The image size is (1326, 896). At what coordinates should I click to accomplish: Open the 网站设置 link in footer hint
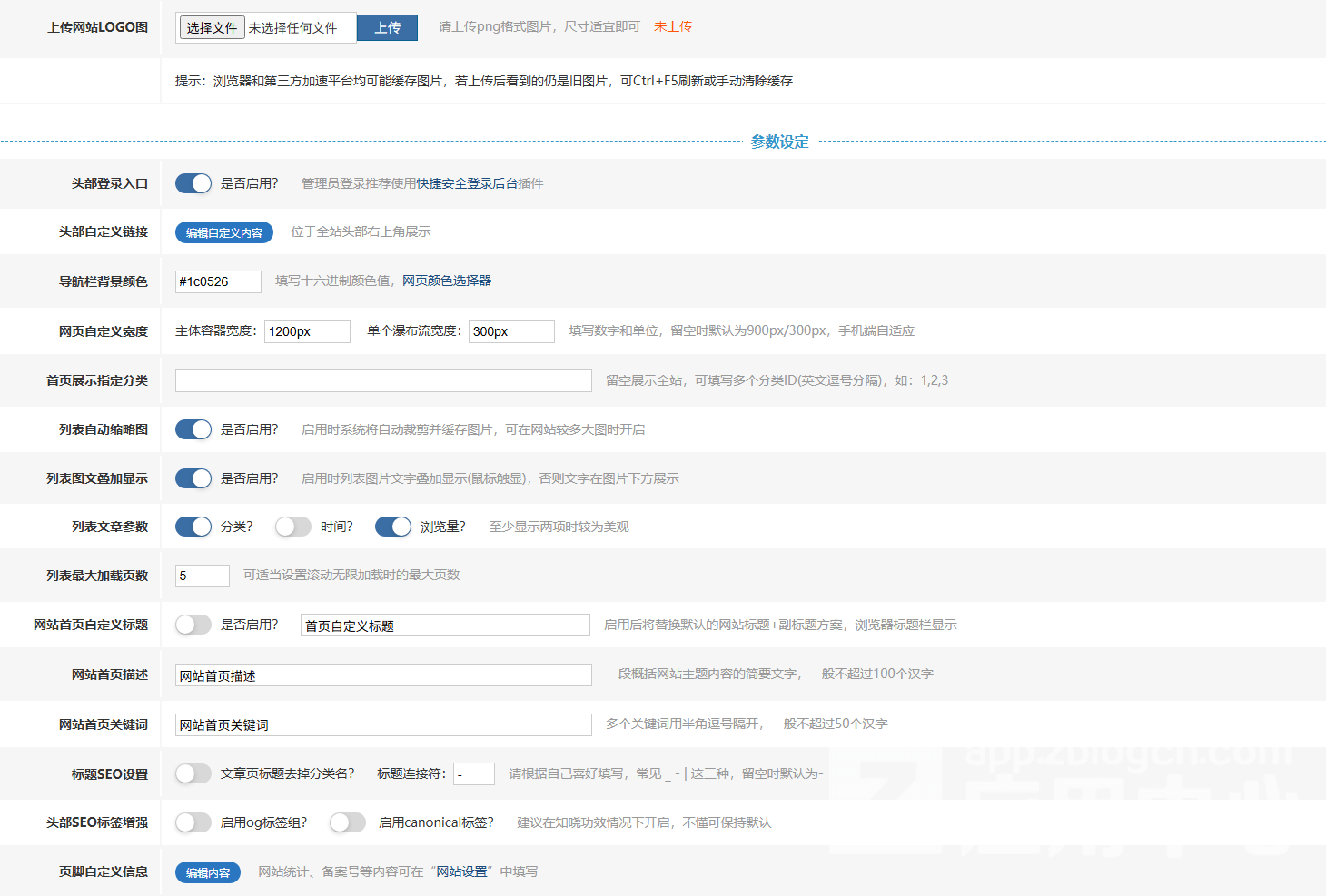click(x=462, y=871)
